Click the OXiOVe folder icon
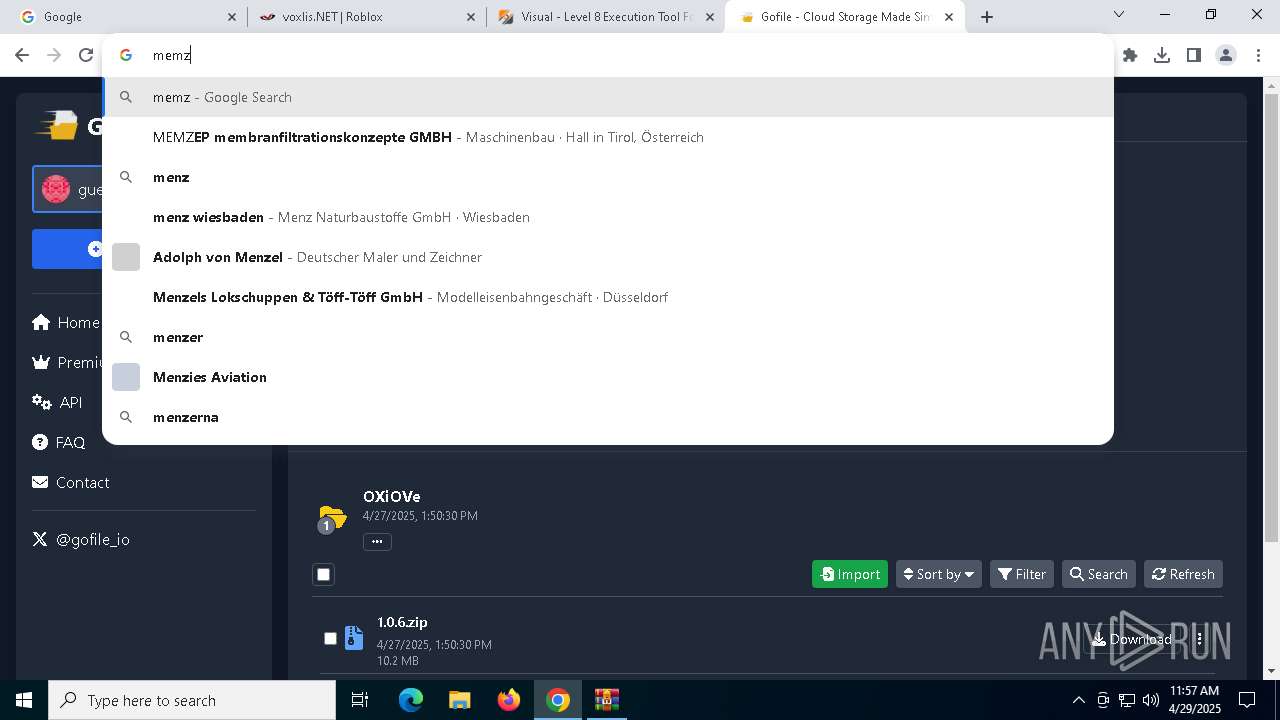This screenshot has height=720, width=1280. click(x=332, y=517)
